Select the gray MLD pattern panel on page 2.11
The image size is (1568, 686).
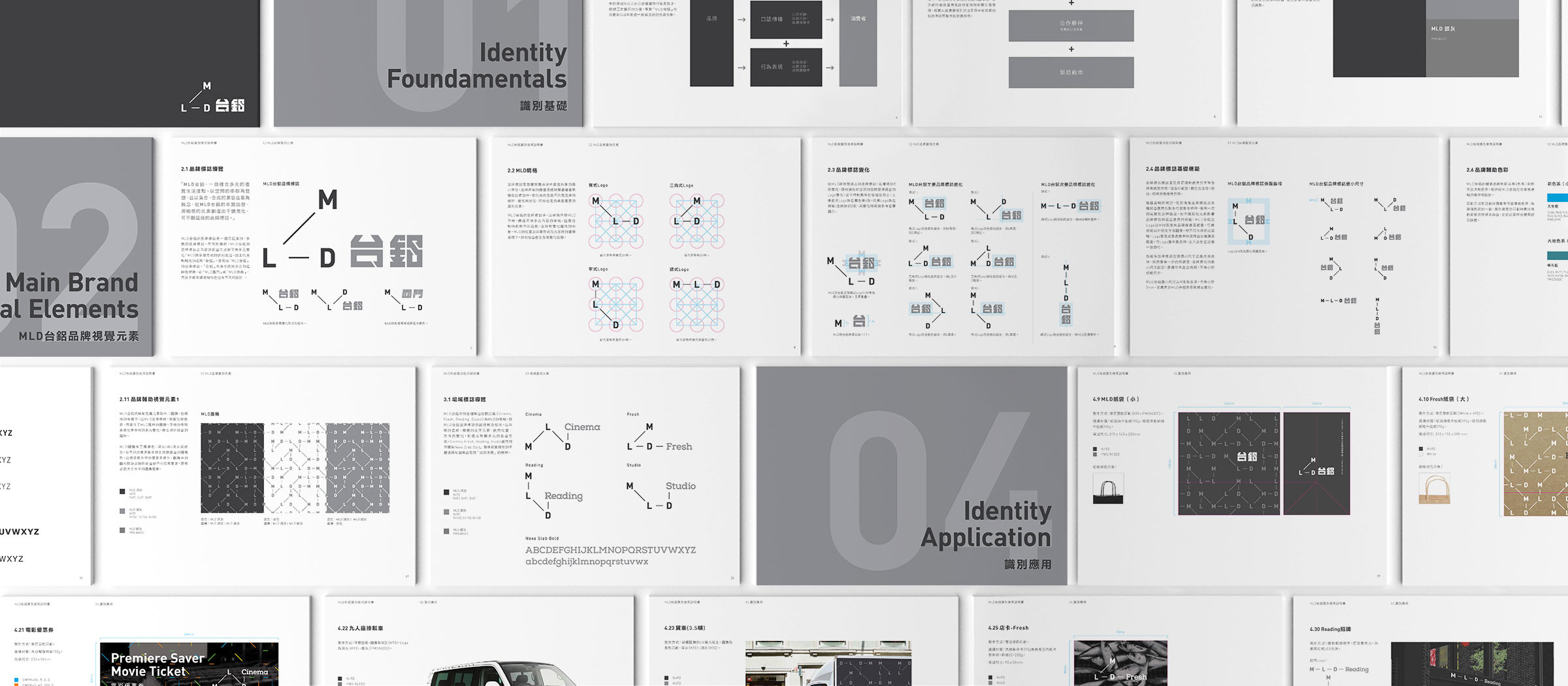pos(357,468)
